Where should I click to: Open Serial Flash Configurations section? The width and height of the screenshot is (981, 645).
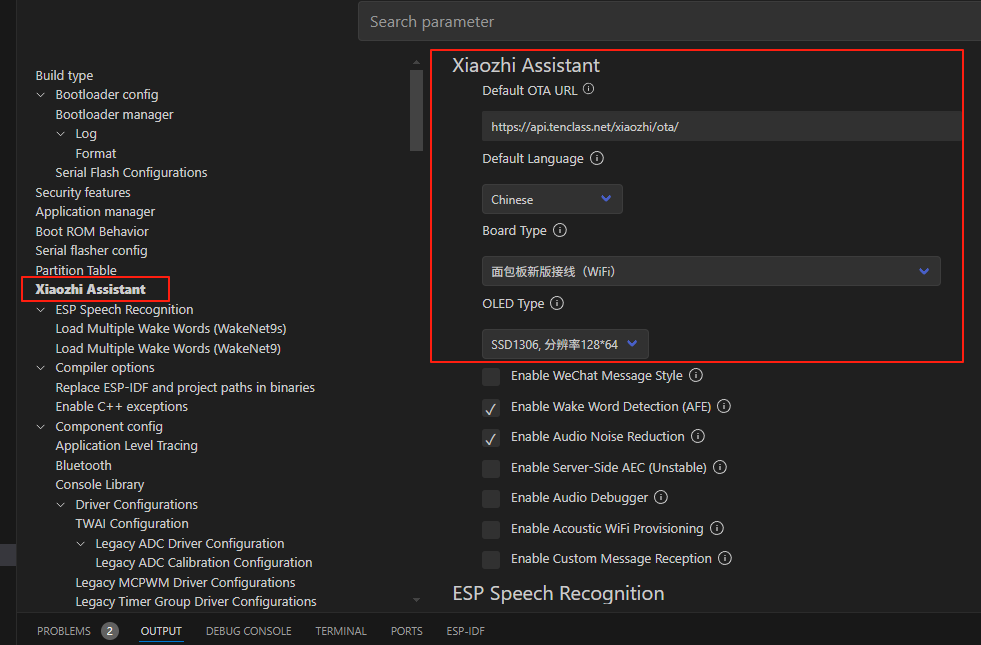[131, 173]
